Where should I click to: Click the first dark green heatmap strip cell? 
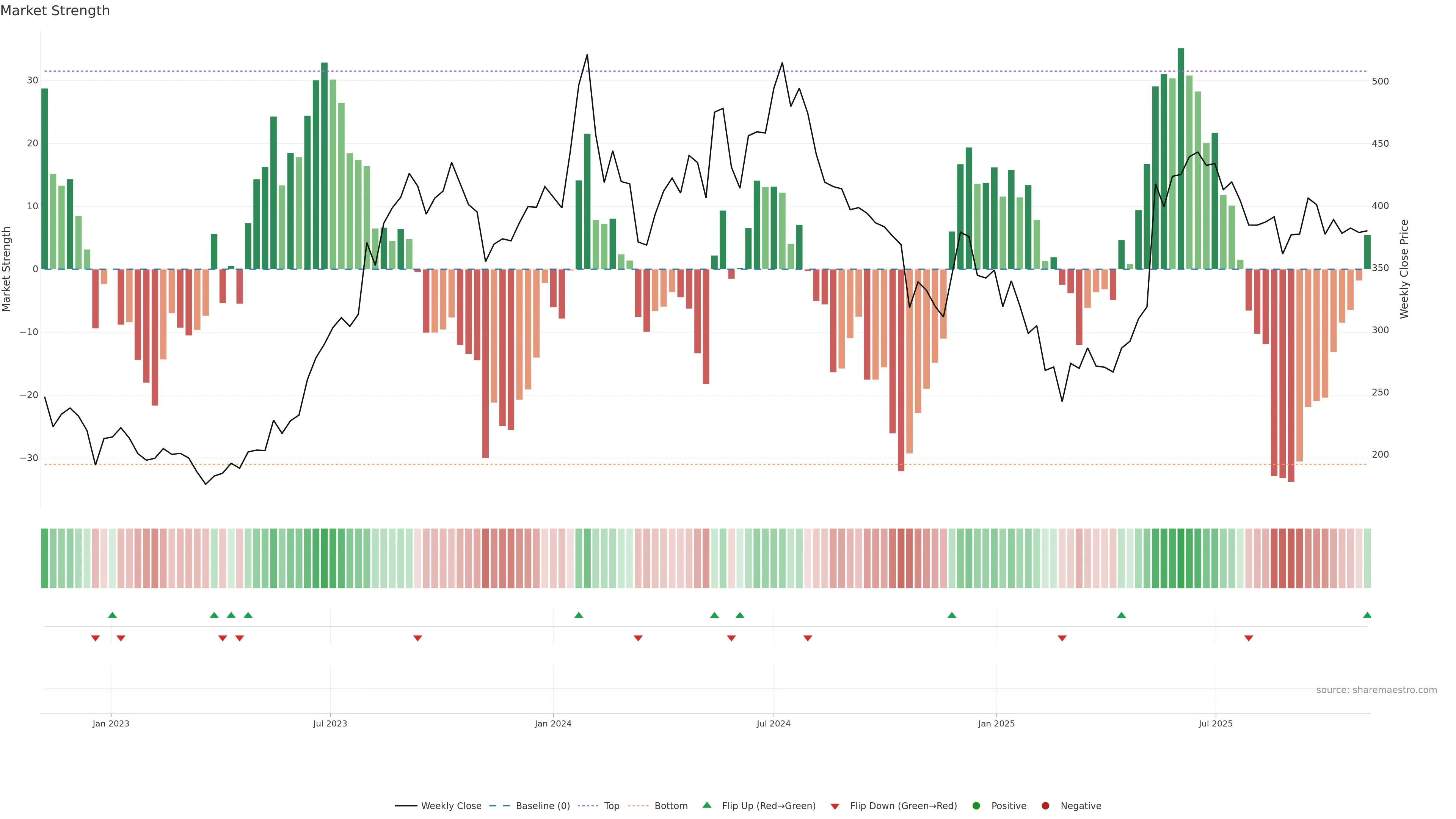click(44, 559)
